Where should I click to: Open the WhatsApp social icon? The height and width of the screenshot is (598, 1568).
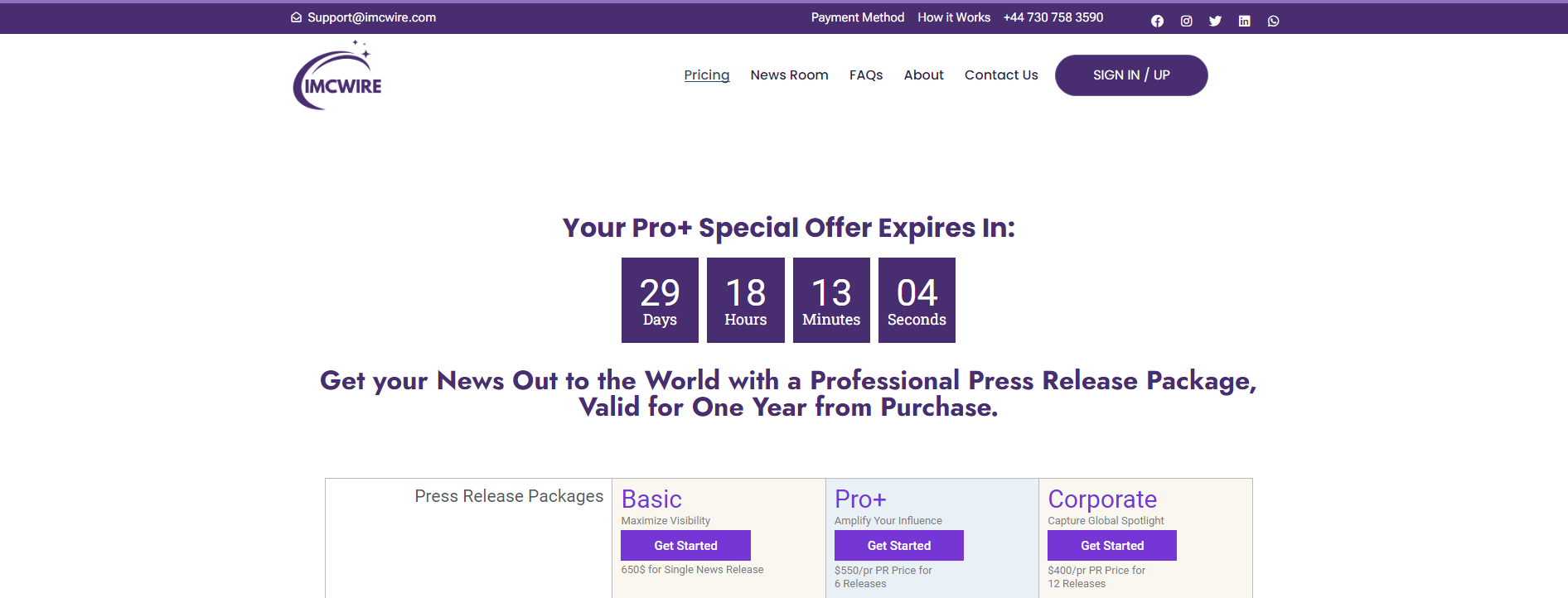(x=1273, y=21)
